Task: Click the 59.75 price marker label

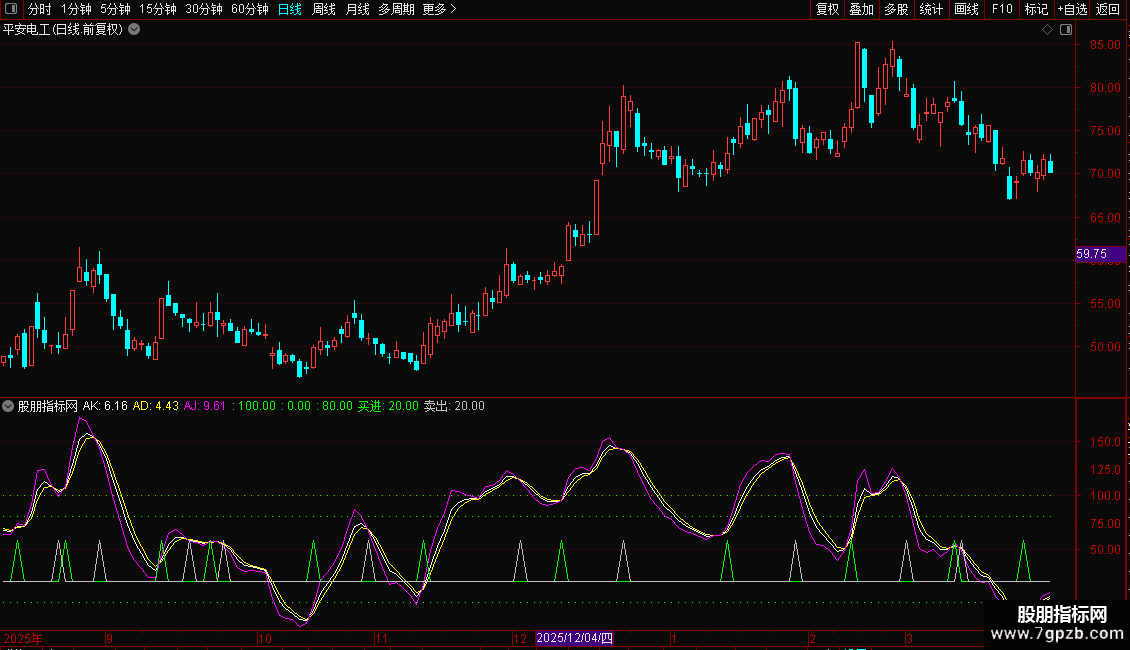Action: coord(1100,254)
